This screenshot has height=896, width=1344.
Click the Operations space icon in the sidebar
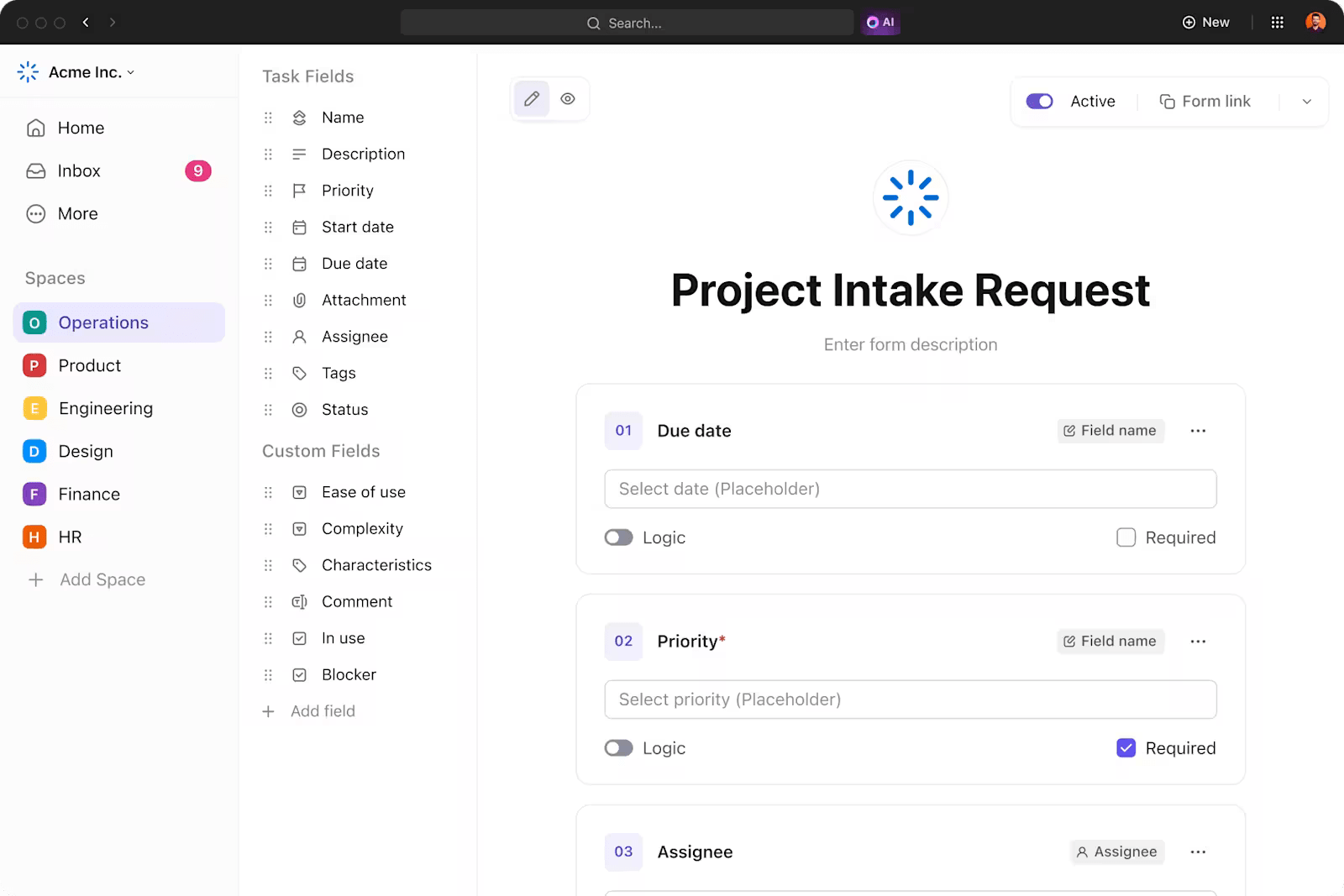click(x=34, y=322)
